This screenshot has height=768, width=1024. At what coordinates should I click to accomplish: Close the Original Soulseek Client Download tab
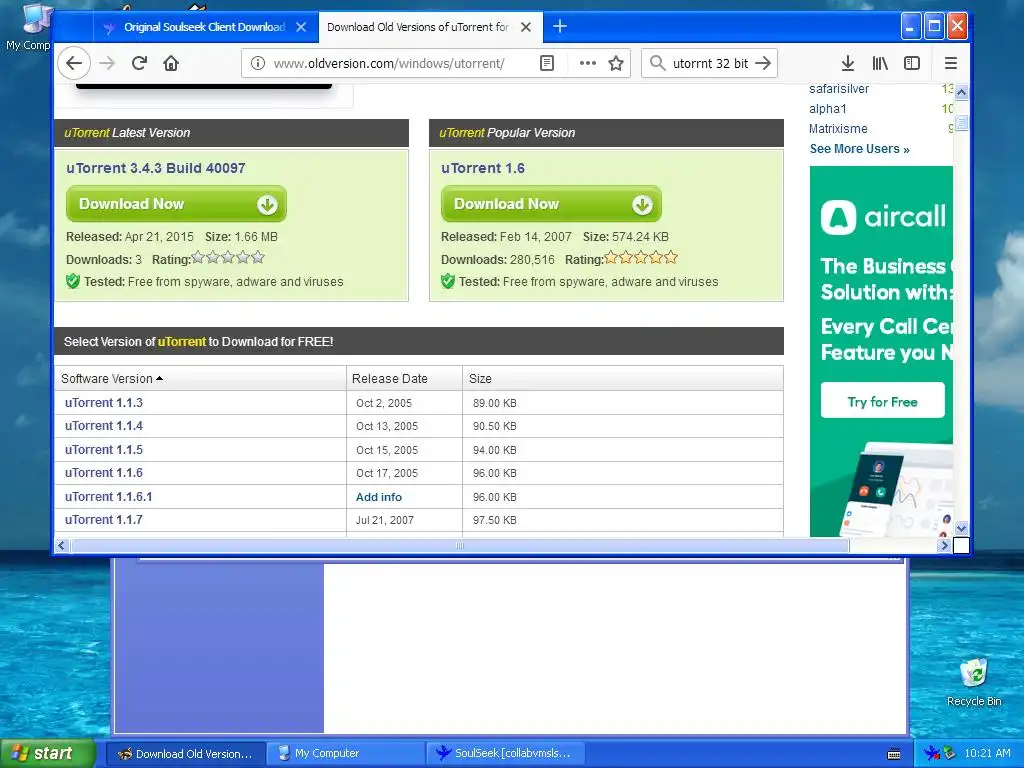click(x=301, y=27)
